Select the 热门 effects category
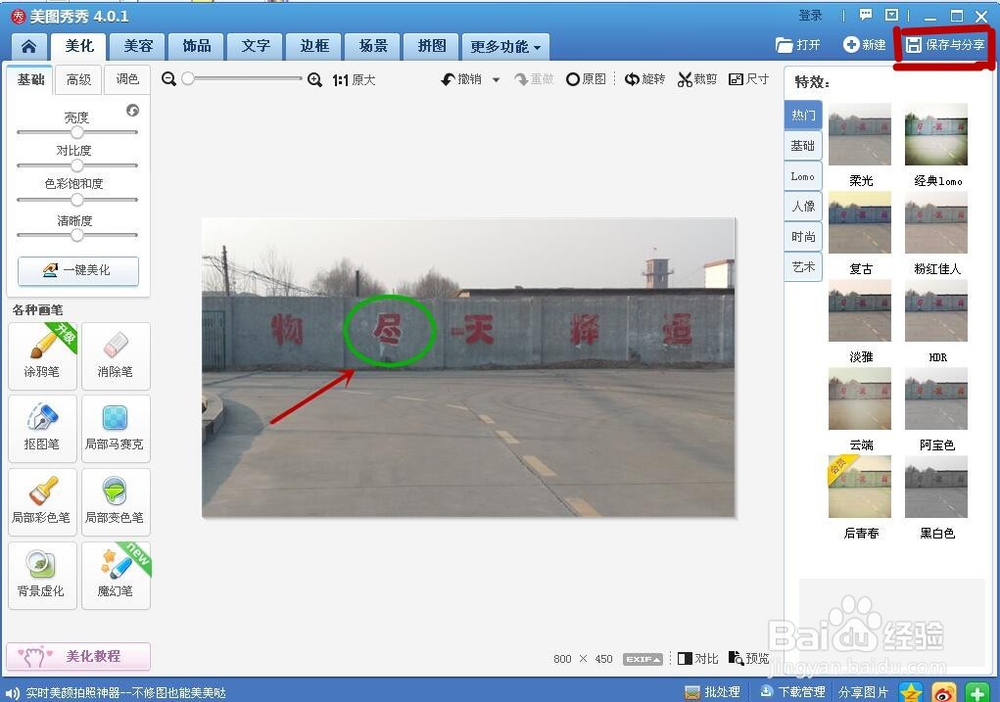Viewport: 1000px width, 702px height. coord(803,115)
